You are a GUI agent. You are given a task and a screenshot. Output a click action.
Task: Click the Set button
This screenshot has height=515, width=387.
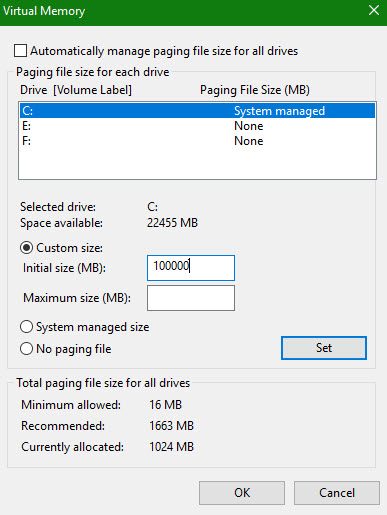pyautogui.click(x=324, y=348)
